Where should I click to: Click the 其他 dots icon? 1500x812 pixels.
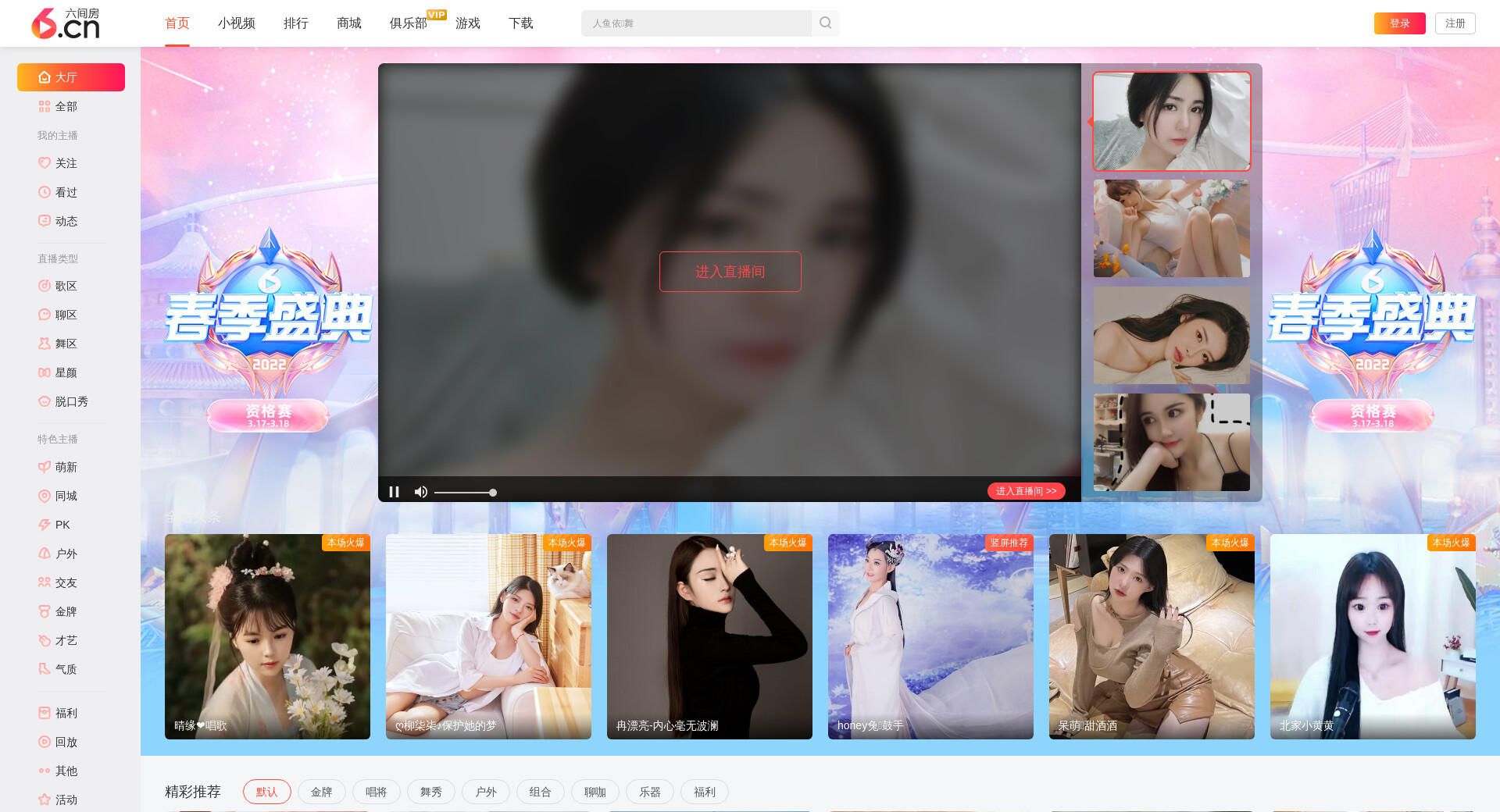click(45, 771)
